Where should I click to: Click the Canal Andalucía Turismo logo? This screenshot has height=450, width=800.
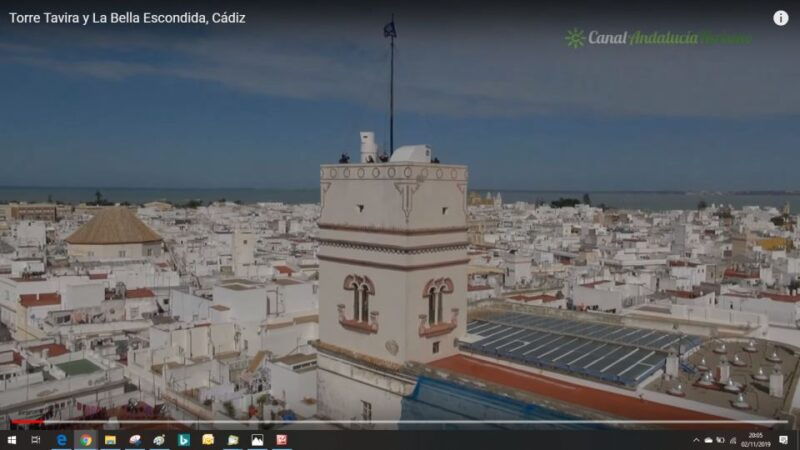point(657,38)
